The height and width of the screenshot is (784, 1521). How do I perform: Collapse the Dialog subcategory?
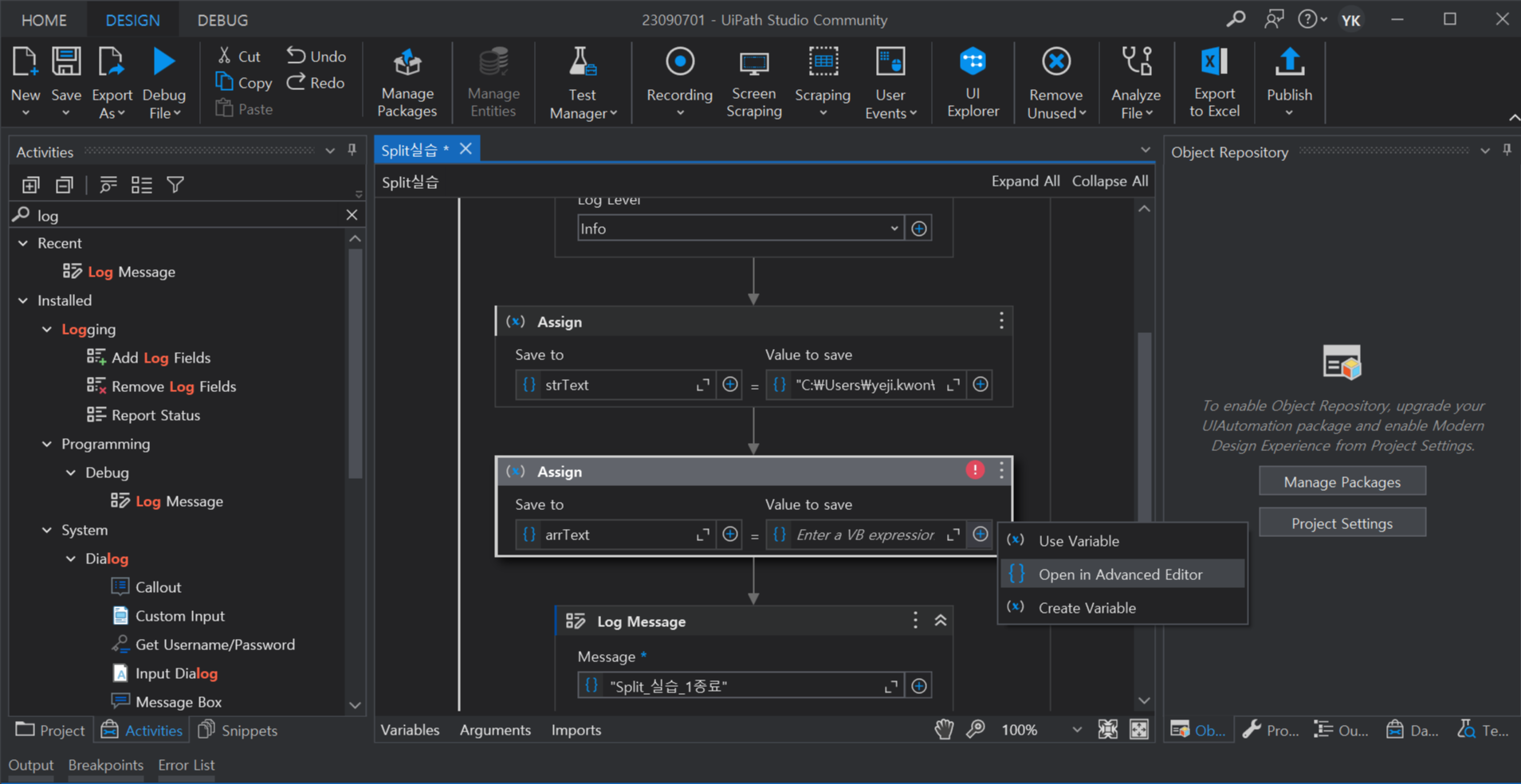71,559
